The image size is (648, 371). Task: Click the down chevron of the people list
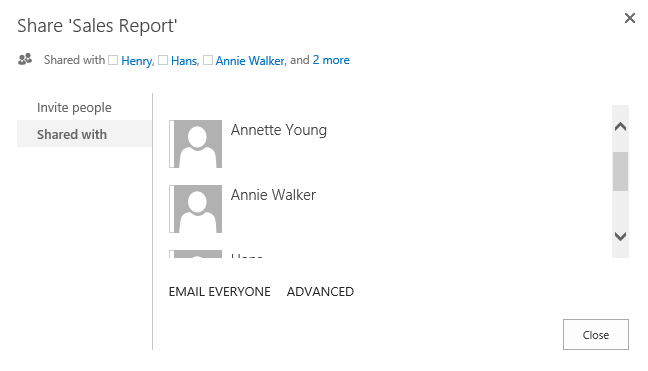click(620, 236)
